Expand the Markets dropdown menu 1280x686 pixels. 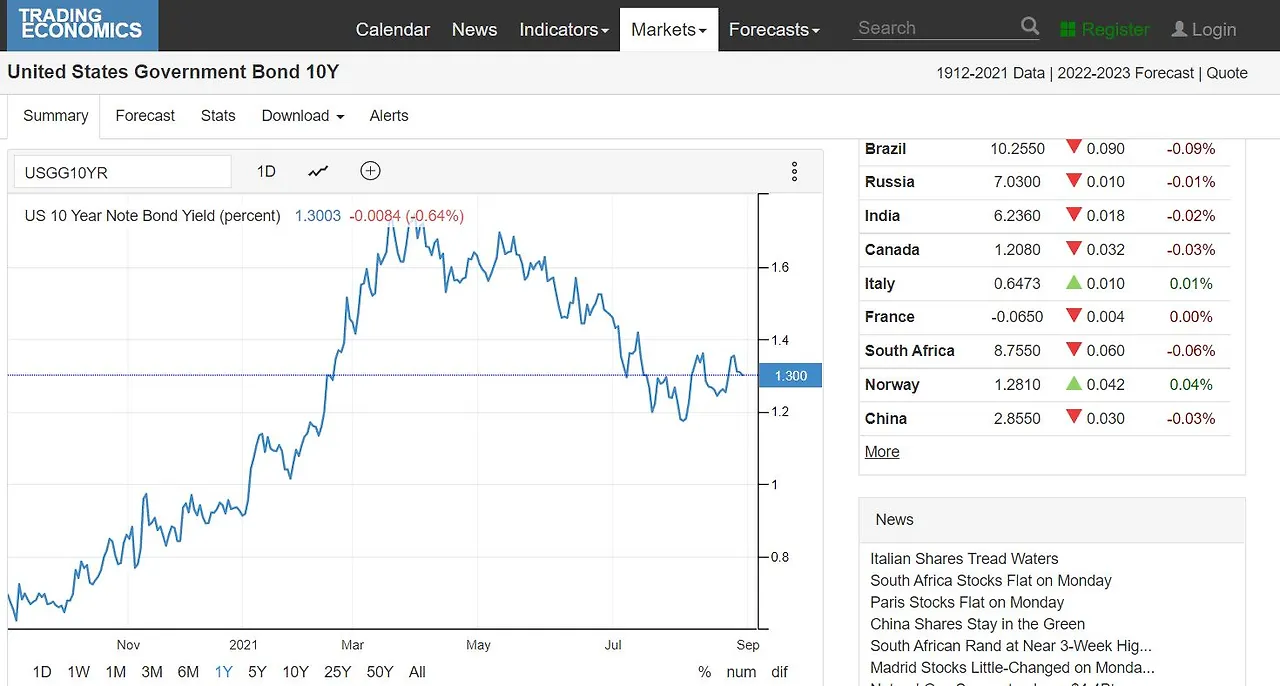click(x=669, y=29)
